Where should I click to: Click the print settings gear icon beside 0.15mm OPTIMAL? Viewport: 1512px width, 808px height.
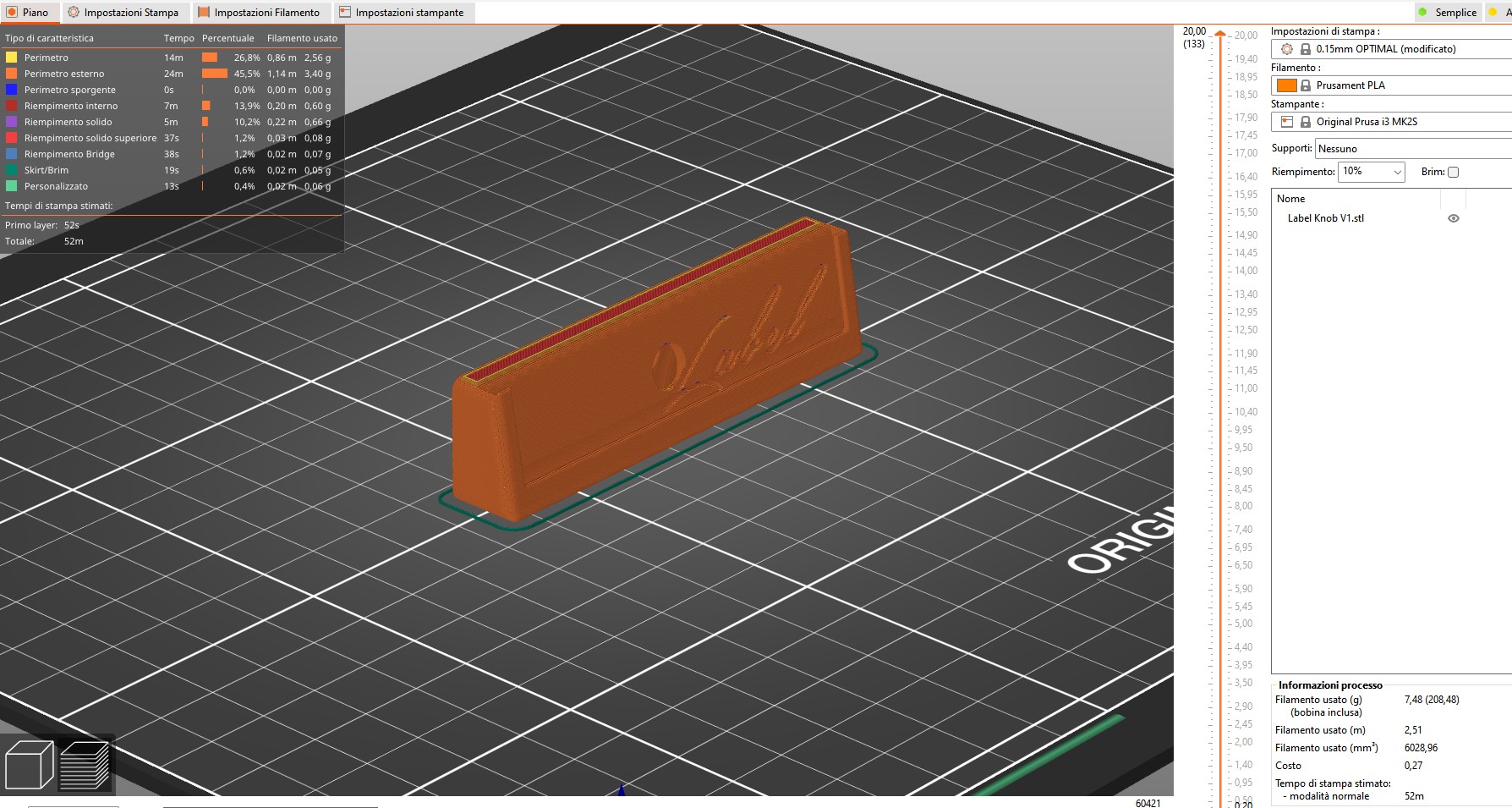pyautogui.click(x=1287, y=49)
